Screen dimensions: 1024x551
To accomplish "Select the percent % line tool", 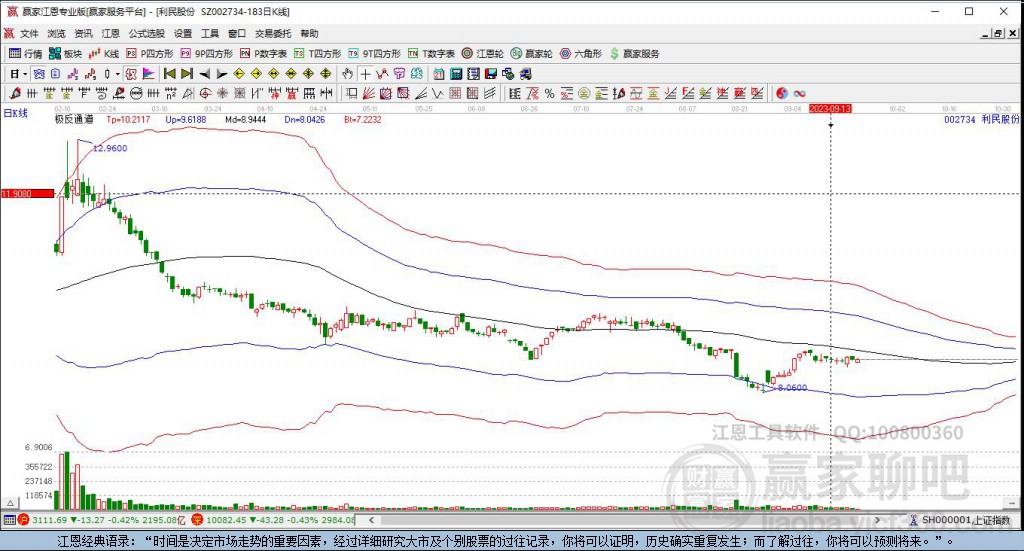I will click(549, 93).
